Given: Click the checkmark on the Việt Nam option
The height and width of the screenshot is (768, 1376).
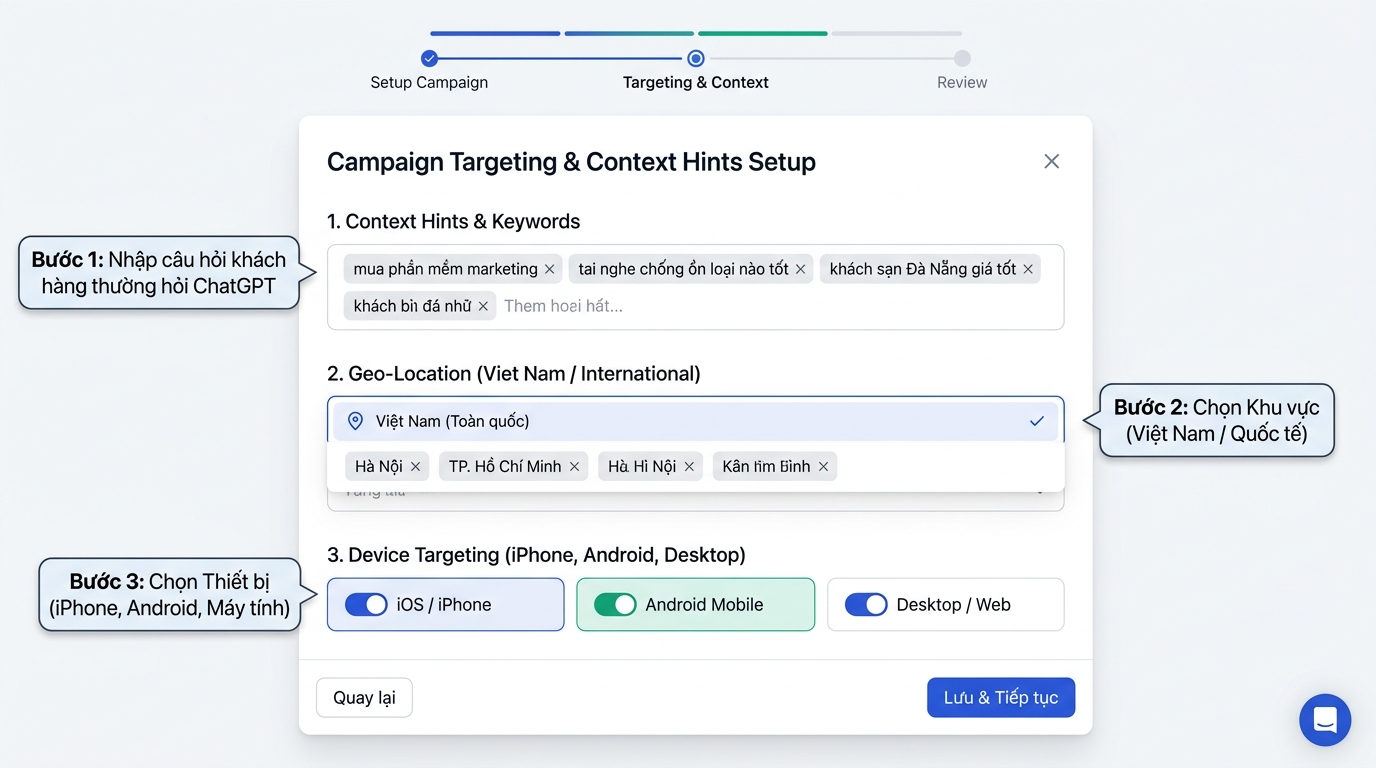Looking at the screenshot, I should [1037, 421].
